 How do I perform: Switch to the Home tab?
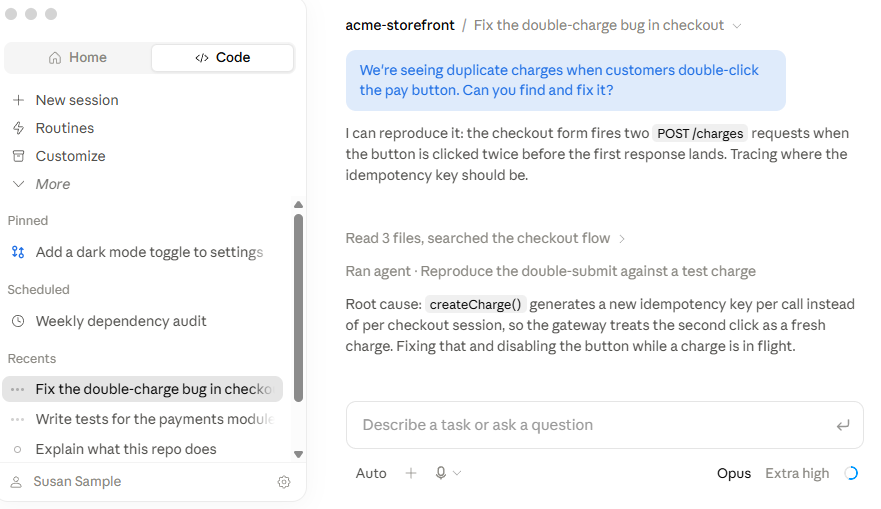point(78,57)
